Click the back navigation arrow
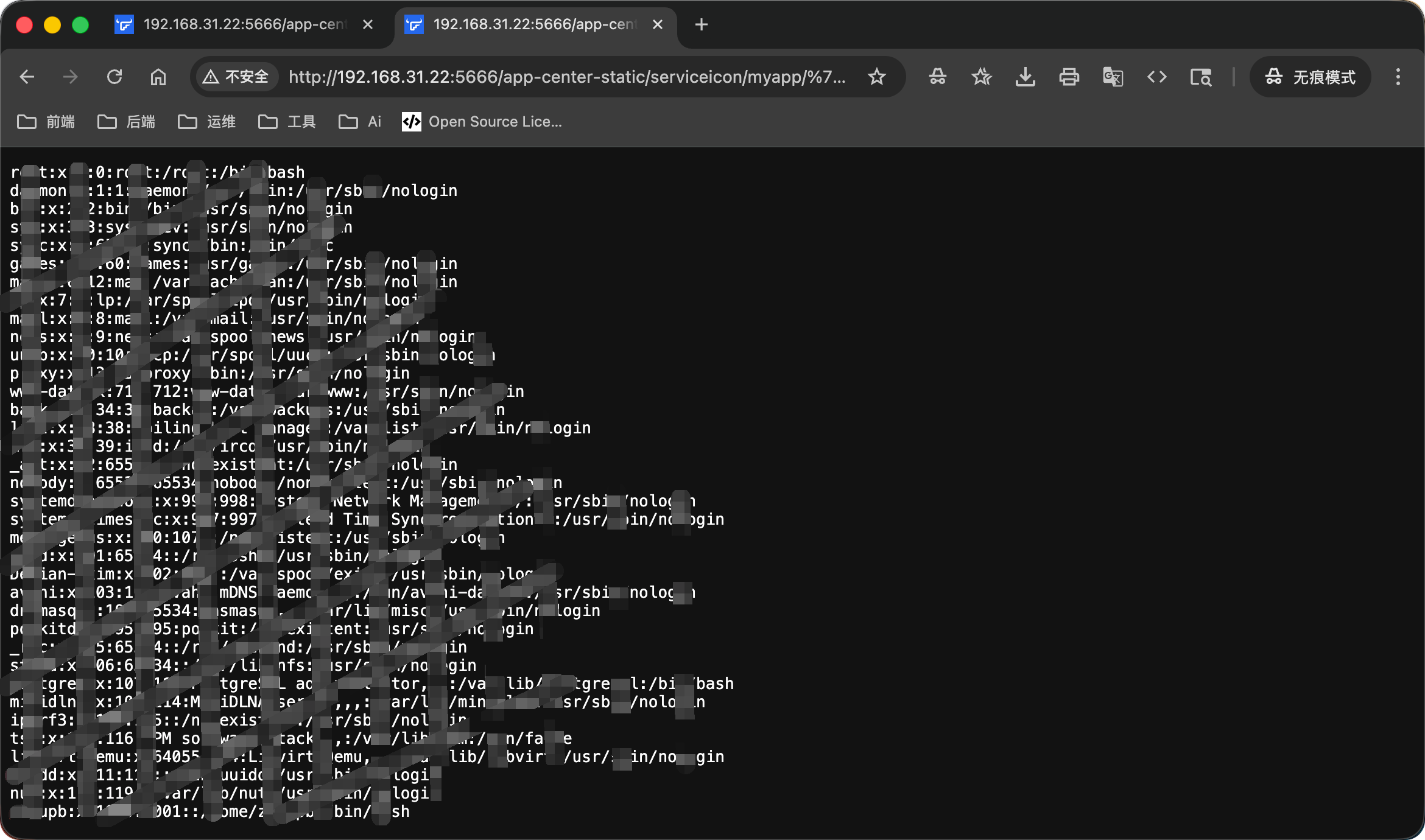 coord(27,77)
